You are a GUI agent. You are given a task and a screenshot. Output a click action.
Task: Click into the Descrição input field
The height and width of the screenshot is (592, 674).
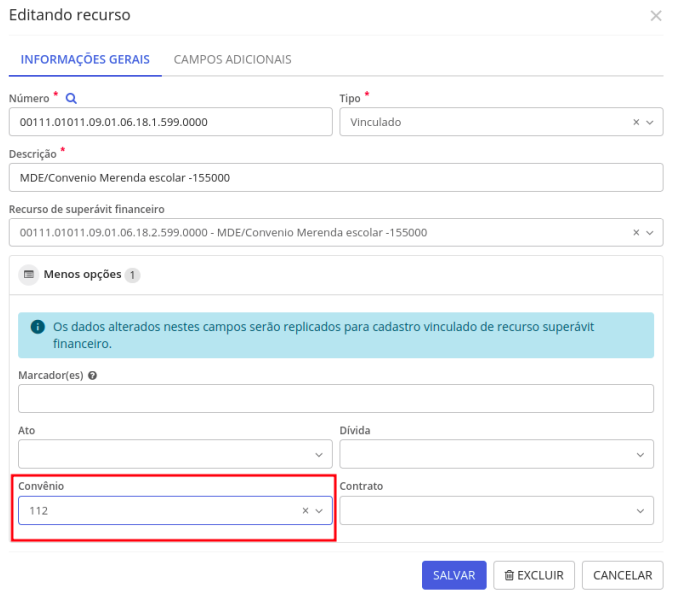click(x=336, y=178)
